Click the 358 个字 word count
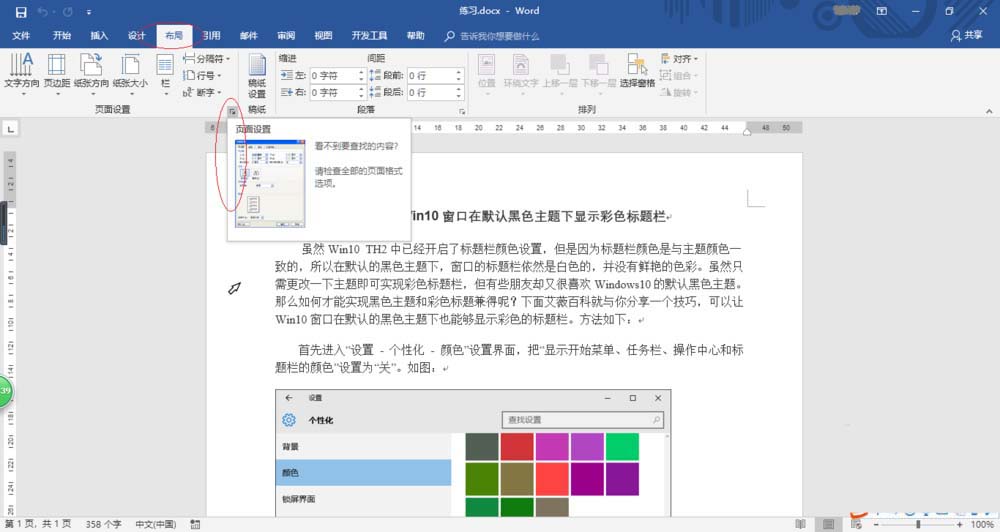 (103, 524)
